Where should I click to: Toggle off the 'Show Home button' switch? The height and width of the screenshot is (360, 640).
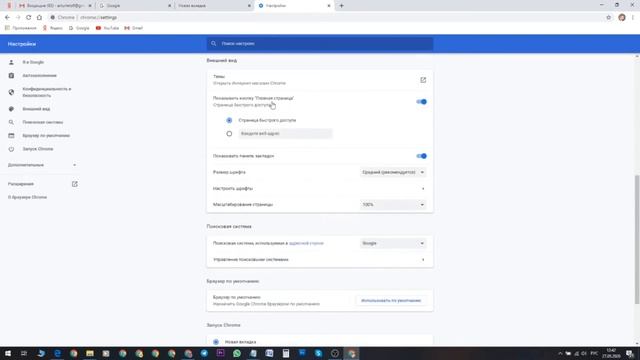pyautogui.click(x=421, y=102)
